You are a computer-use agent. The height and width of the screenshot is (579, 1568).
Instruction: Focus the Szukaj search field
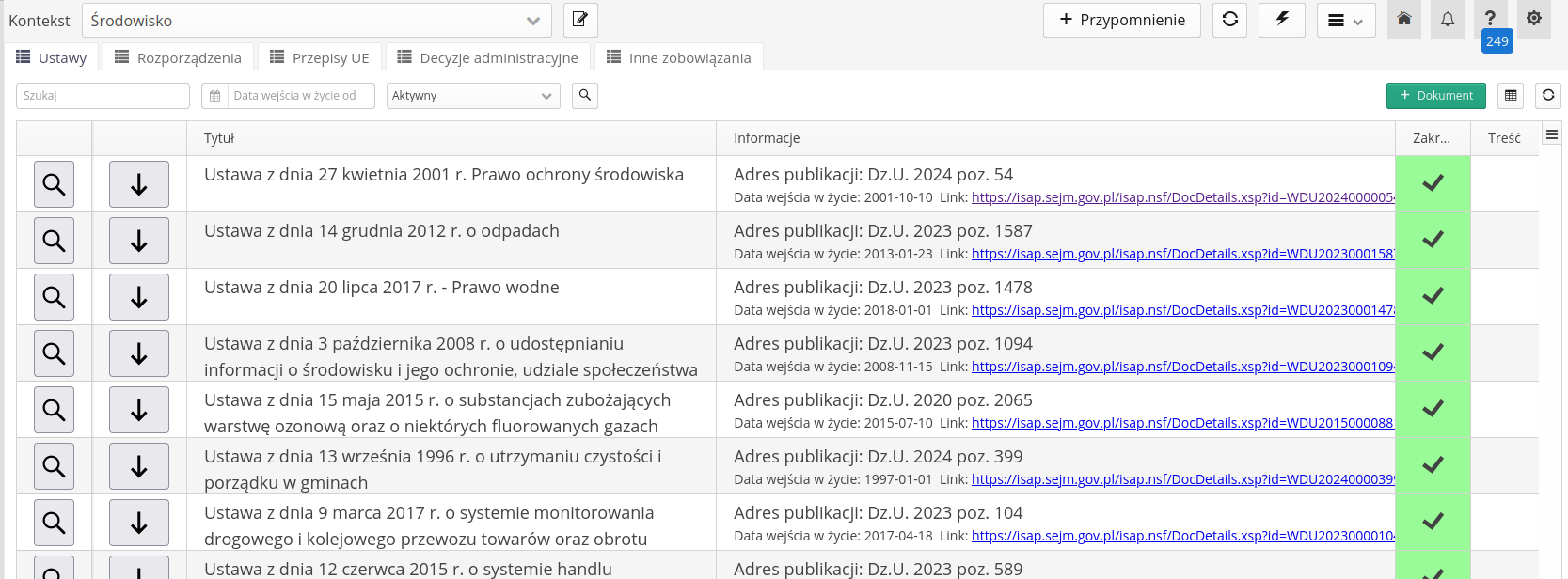pyautogui.click(x=103, y=96)
